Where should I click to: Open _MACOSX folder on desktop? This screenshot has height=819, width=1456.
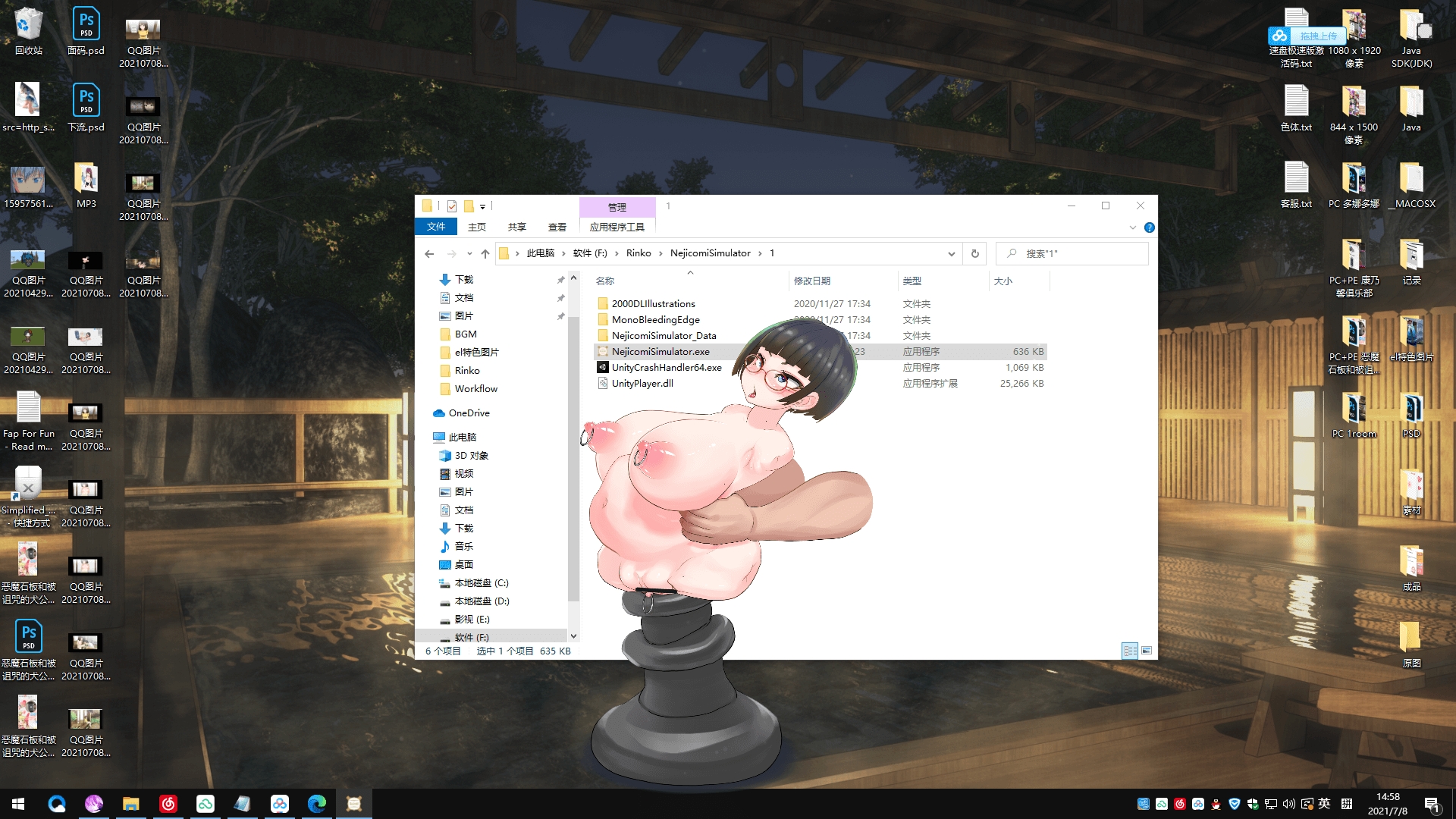pos(1411,185)
